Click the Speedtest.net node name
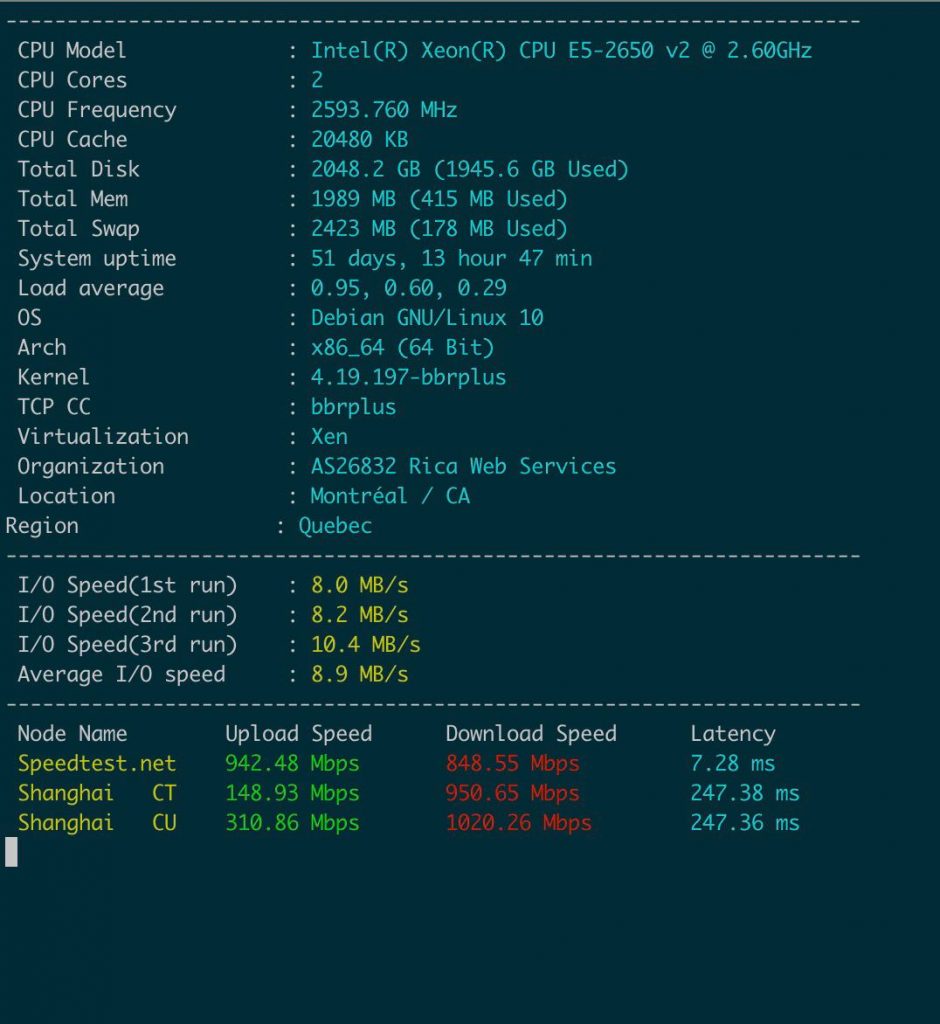This screenshot has width=940, height=1024. coord(97,764)
